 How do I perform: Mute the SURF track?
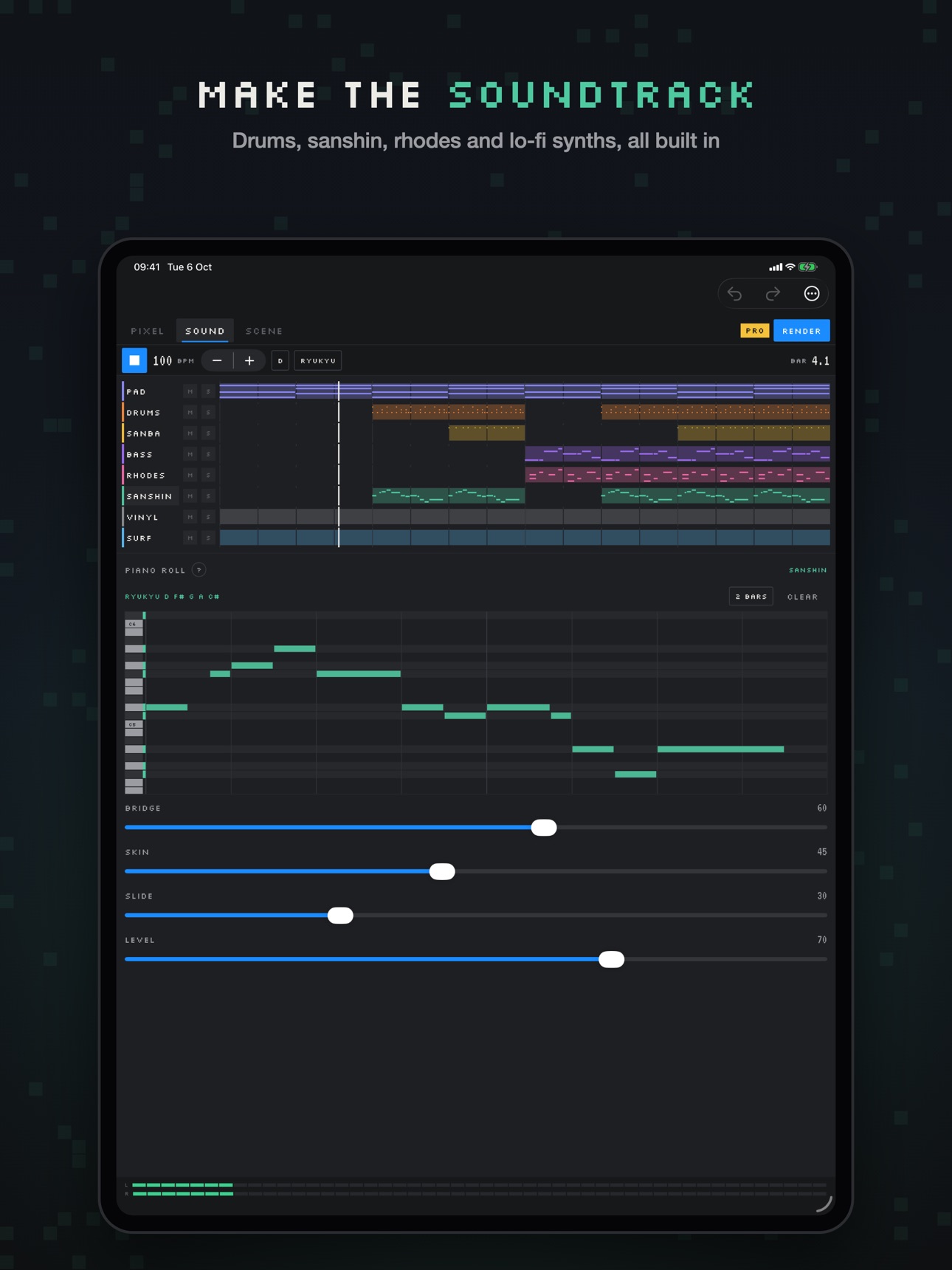(x=190, y=538)
